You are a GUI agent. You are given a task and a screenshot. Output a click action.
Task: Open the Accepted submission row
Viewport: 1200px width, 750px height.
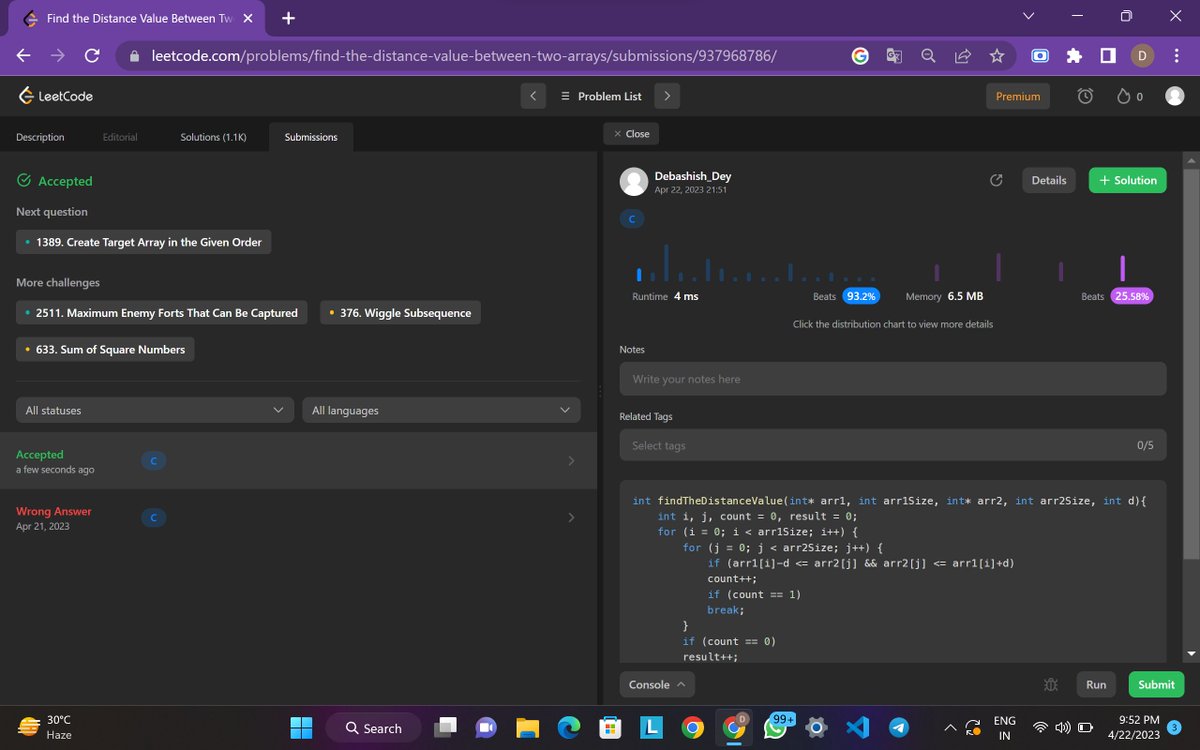[x=299, y=461]
